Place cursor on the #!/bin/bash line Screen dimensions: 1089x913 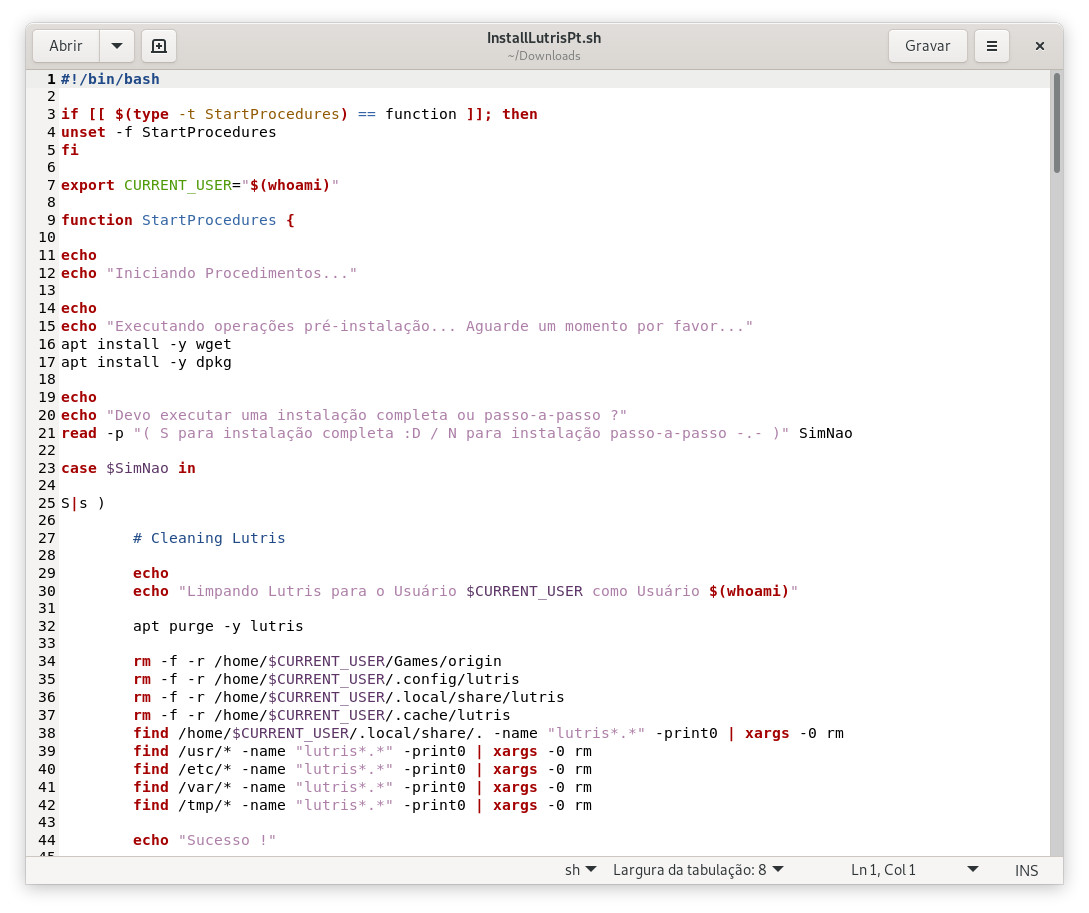pos(110,79)
